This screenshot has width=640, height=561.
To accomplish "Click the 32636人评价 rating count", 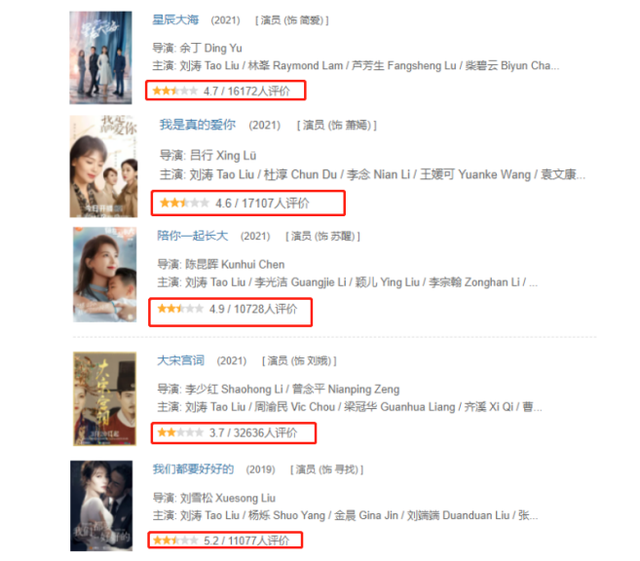I will 265,432.
